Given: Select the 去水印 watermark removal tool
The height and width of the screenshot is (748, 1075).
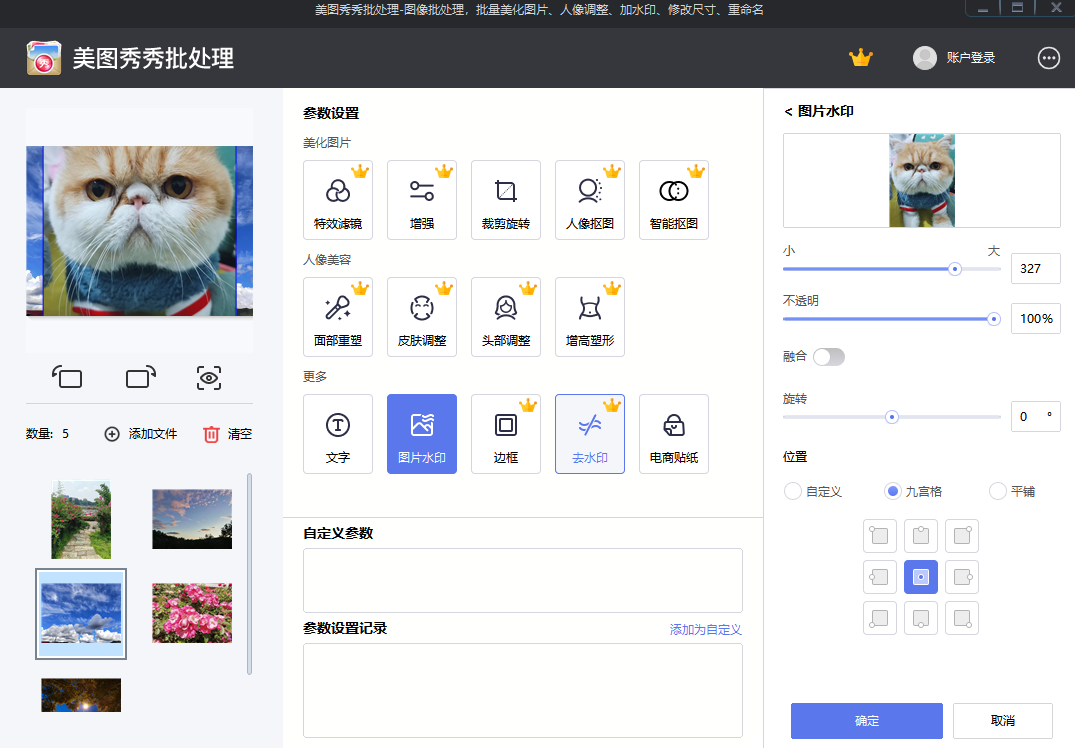Looking at the screenshot, I should (589, 433).
